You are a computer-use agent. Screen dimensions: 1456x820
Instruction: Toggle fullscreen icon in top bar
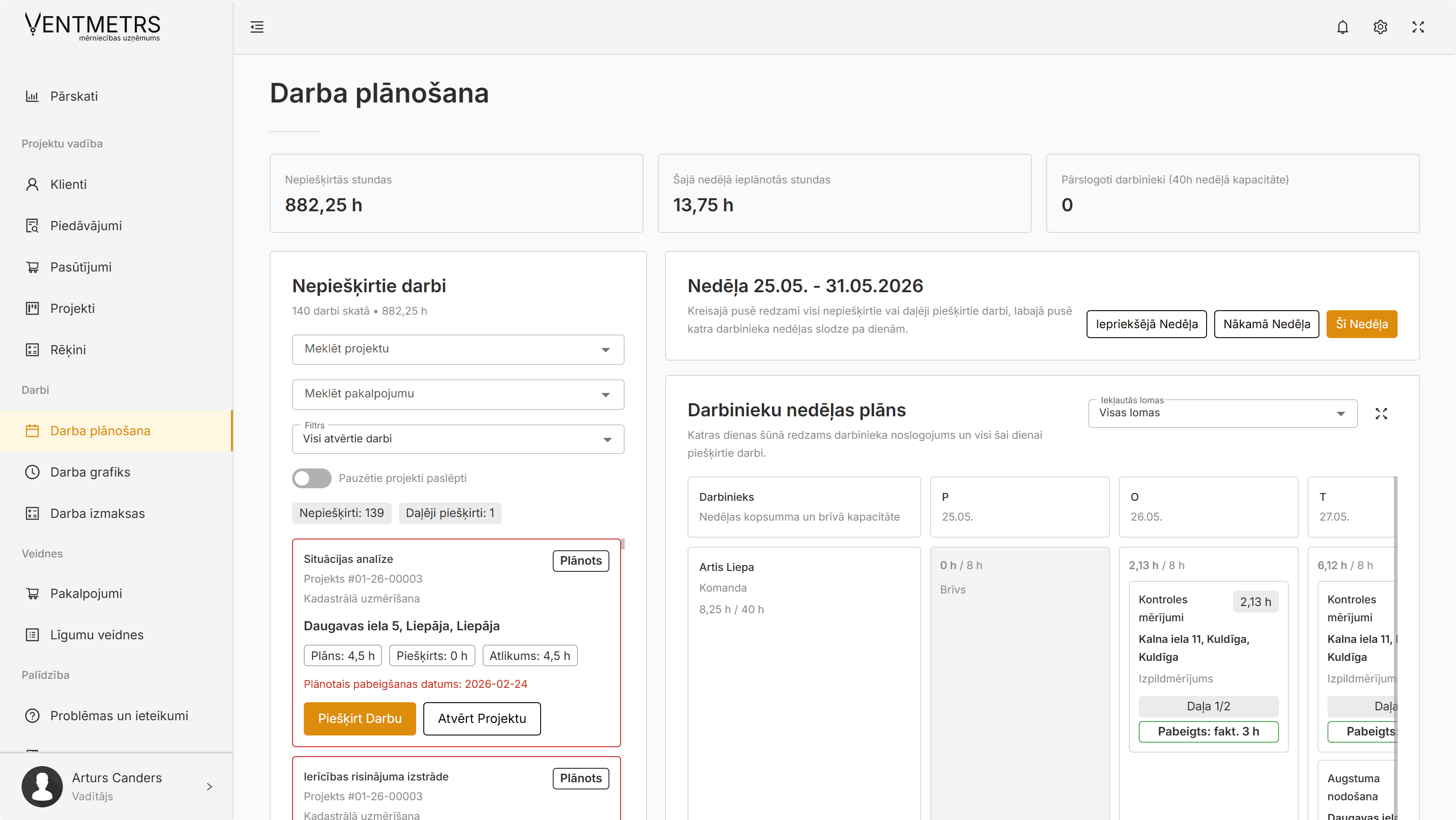(1418, 27)
